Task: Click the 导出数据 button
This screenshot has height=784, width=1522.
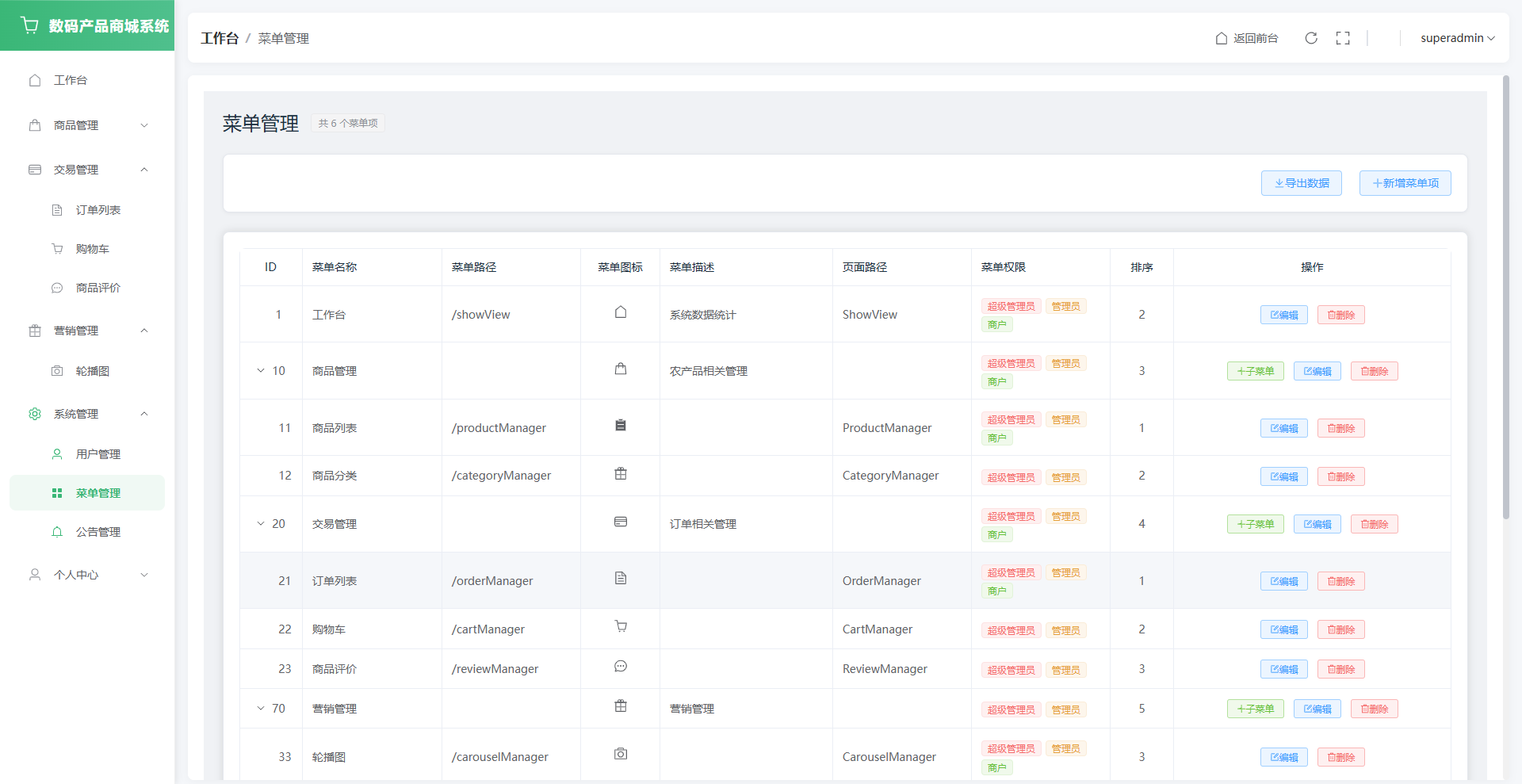Action: tap(1302, 183)
